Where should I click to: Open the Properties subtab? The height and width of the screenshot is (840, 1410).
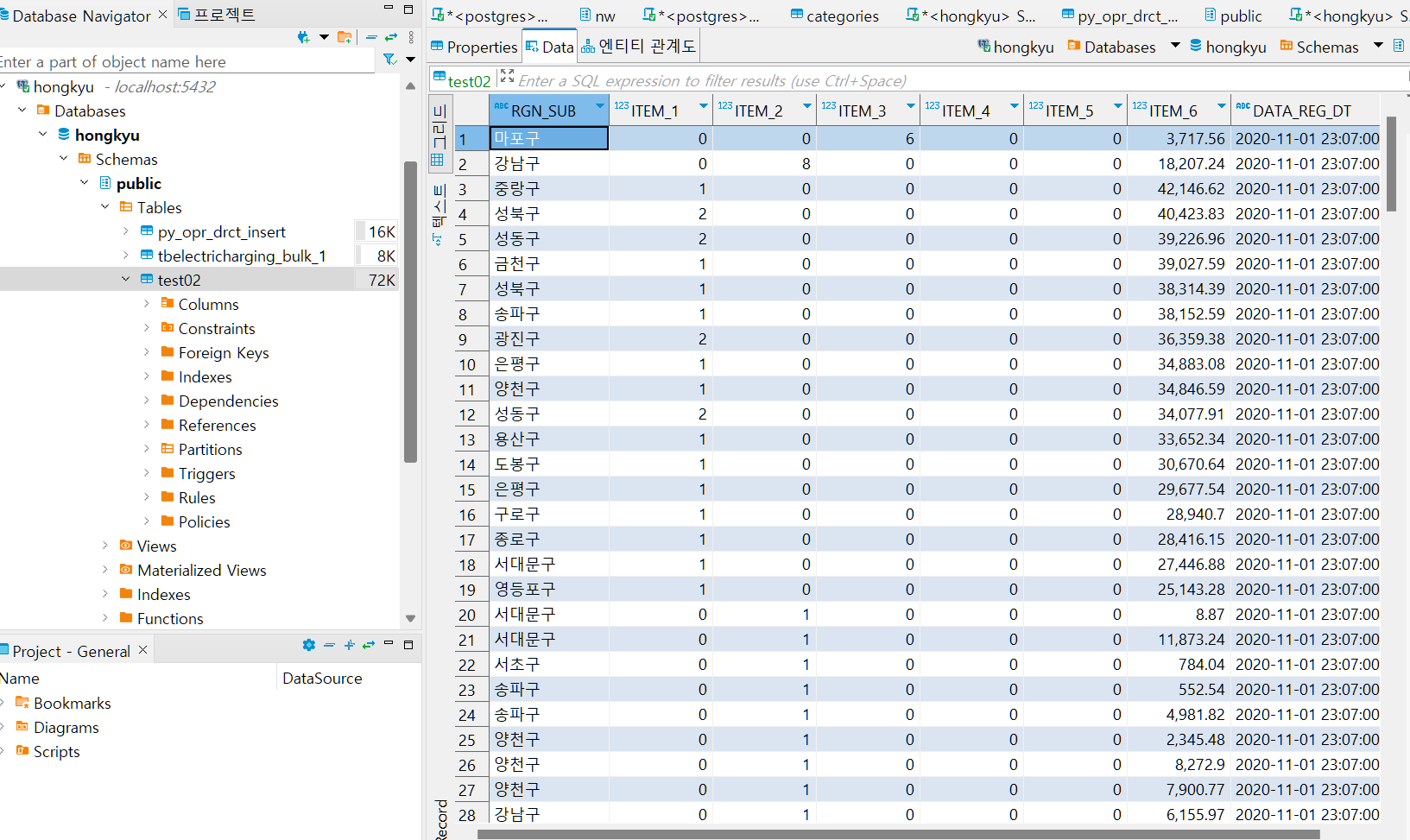[x=474, y=47]
